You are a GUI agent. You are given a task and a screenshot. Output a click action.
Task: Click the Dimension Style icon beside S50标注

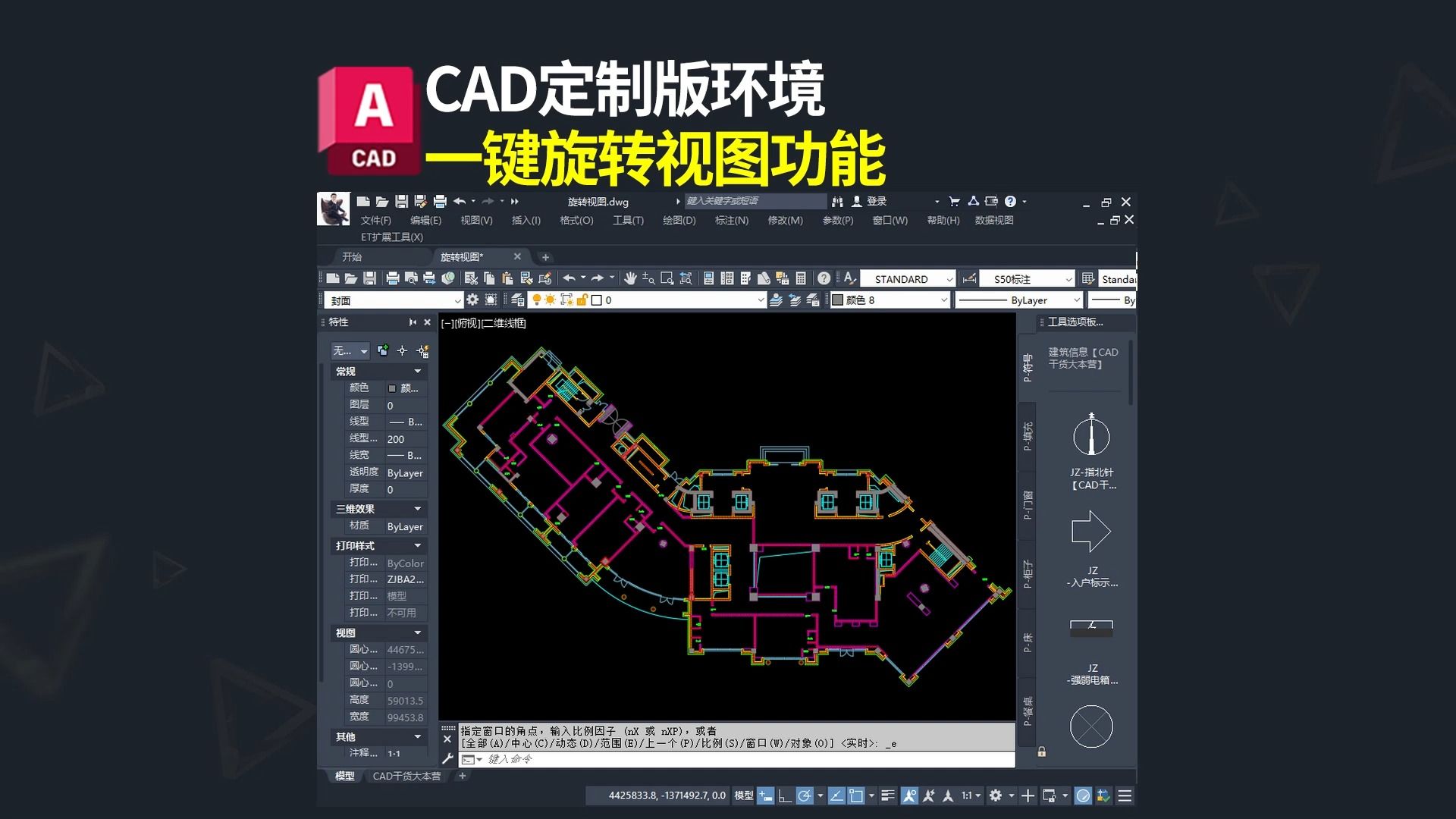click(969, 278)
